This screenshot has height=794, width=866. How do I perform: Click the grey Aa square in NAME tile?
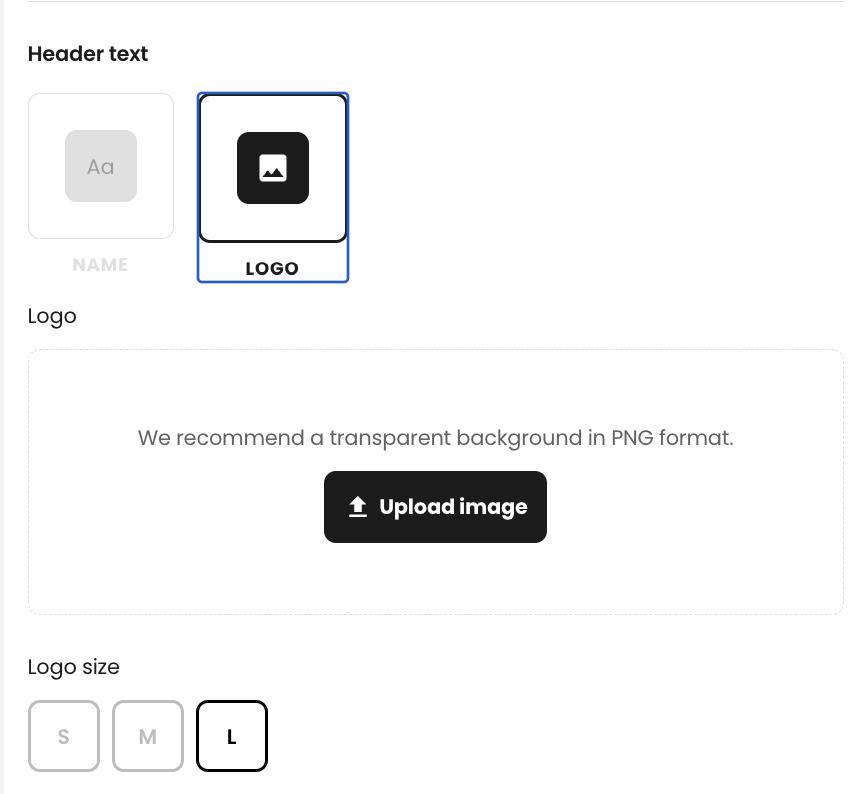[x=101, y=166]
